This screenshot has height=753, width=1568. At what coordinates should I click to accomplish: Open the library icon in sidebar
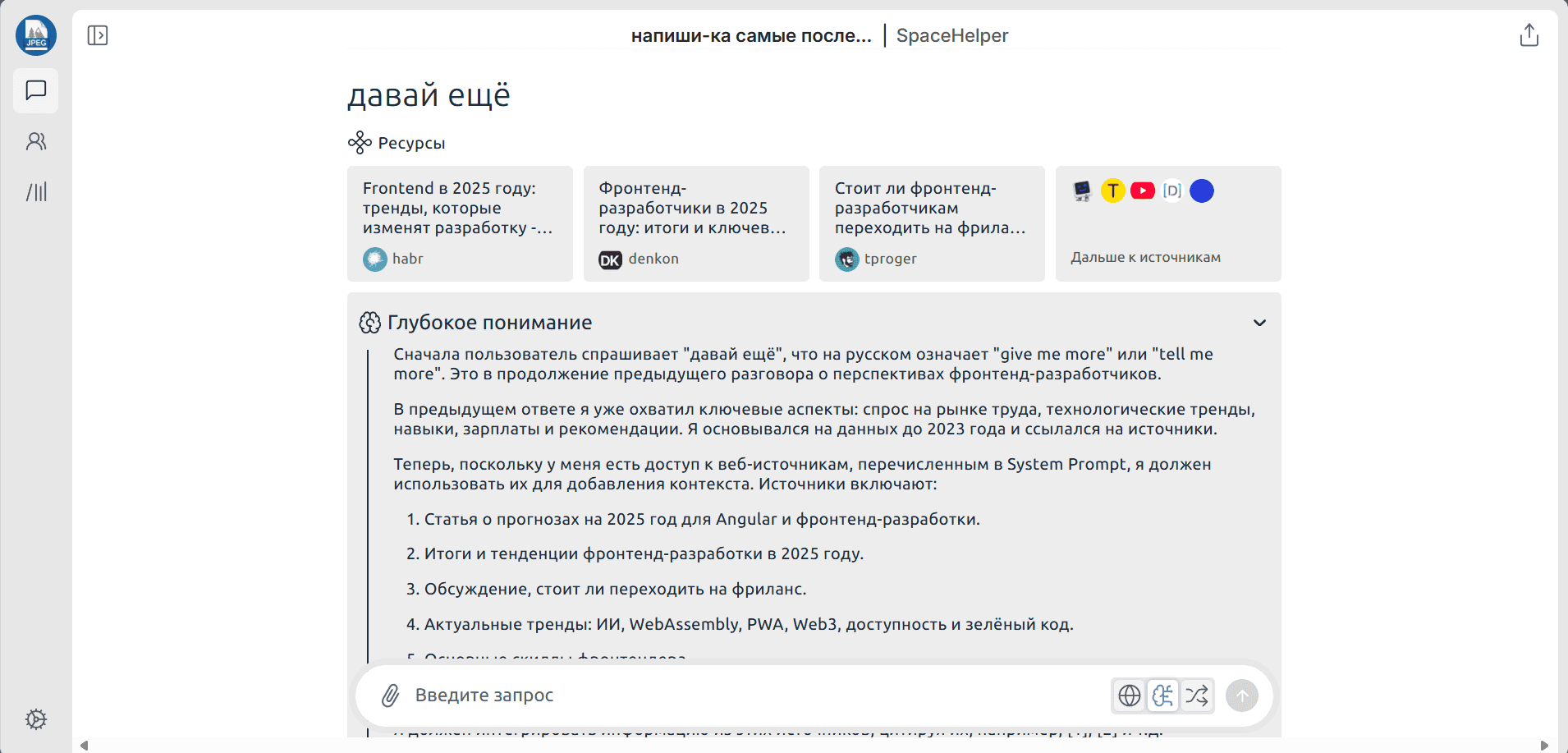36,192
